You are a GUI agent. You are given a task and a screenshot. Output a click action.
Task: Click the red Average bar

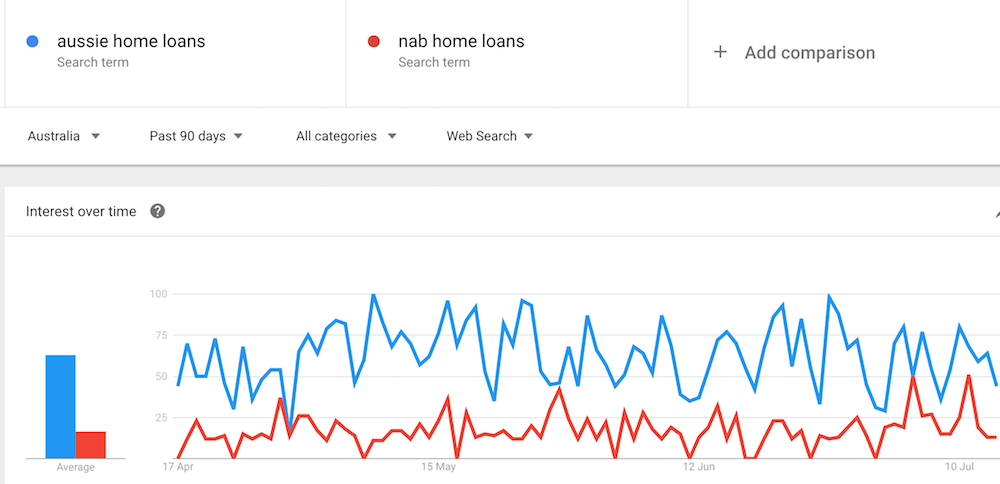91,445
